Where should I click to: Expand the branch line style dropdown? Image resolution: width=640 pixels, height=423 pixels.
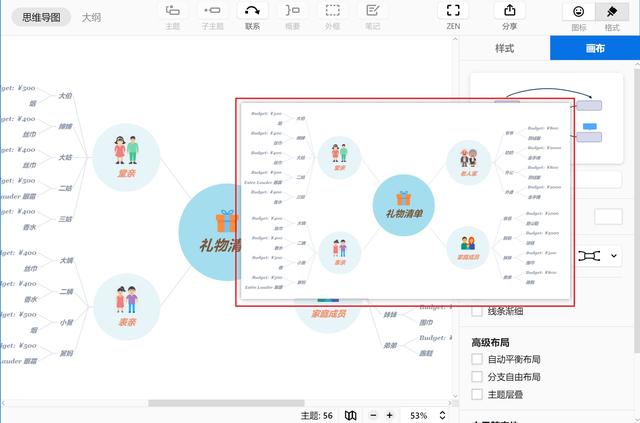click(599, 256)
